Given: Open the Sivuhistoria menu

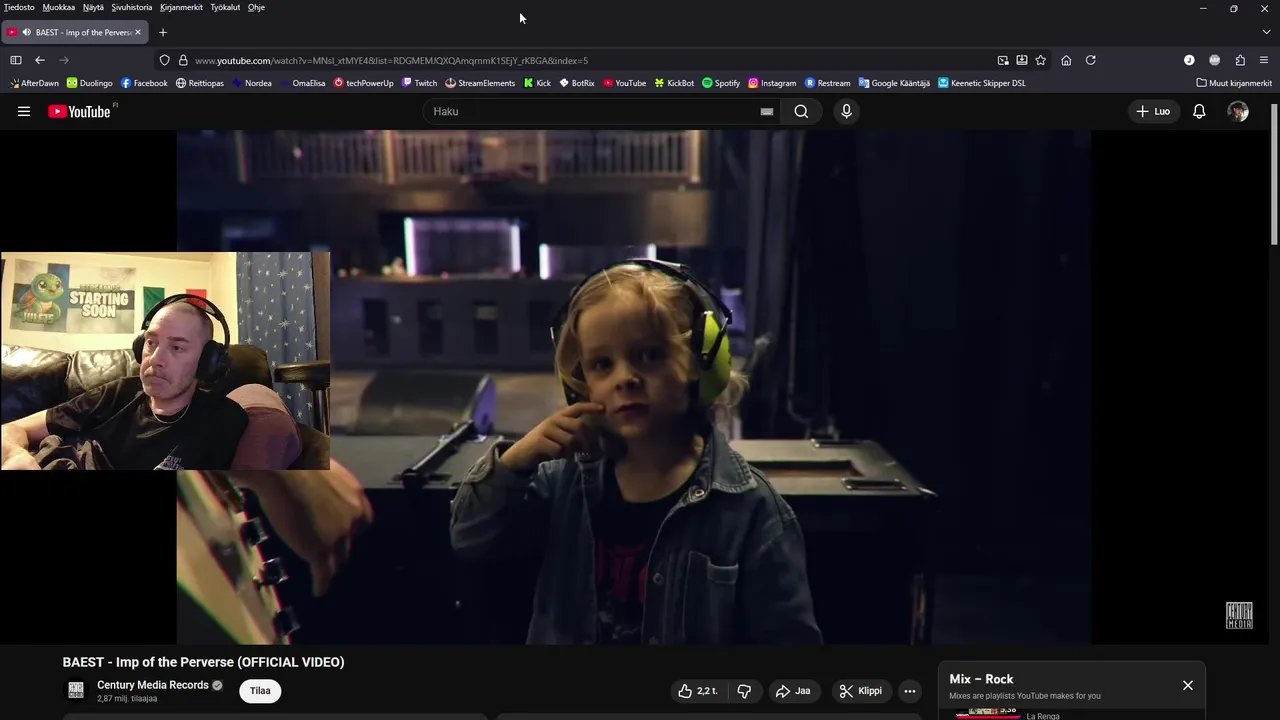Looking at the screenshot, I should [x=132, y=7].
